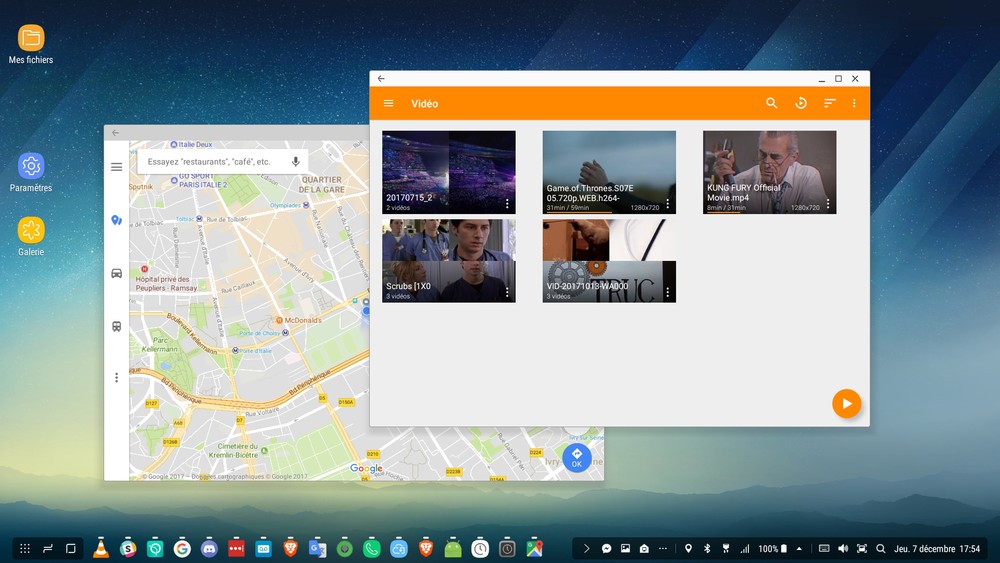Open Mes fichiers desktop shortcut

(31, 39)
